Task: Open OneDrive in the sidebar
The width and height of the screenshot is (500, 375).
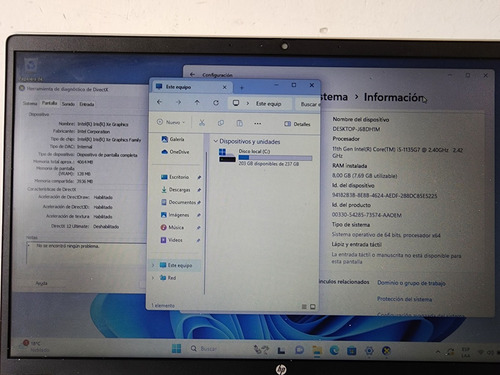Action: 175,152
